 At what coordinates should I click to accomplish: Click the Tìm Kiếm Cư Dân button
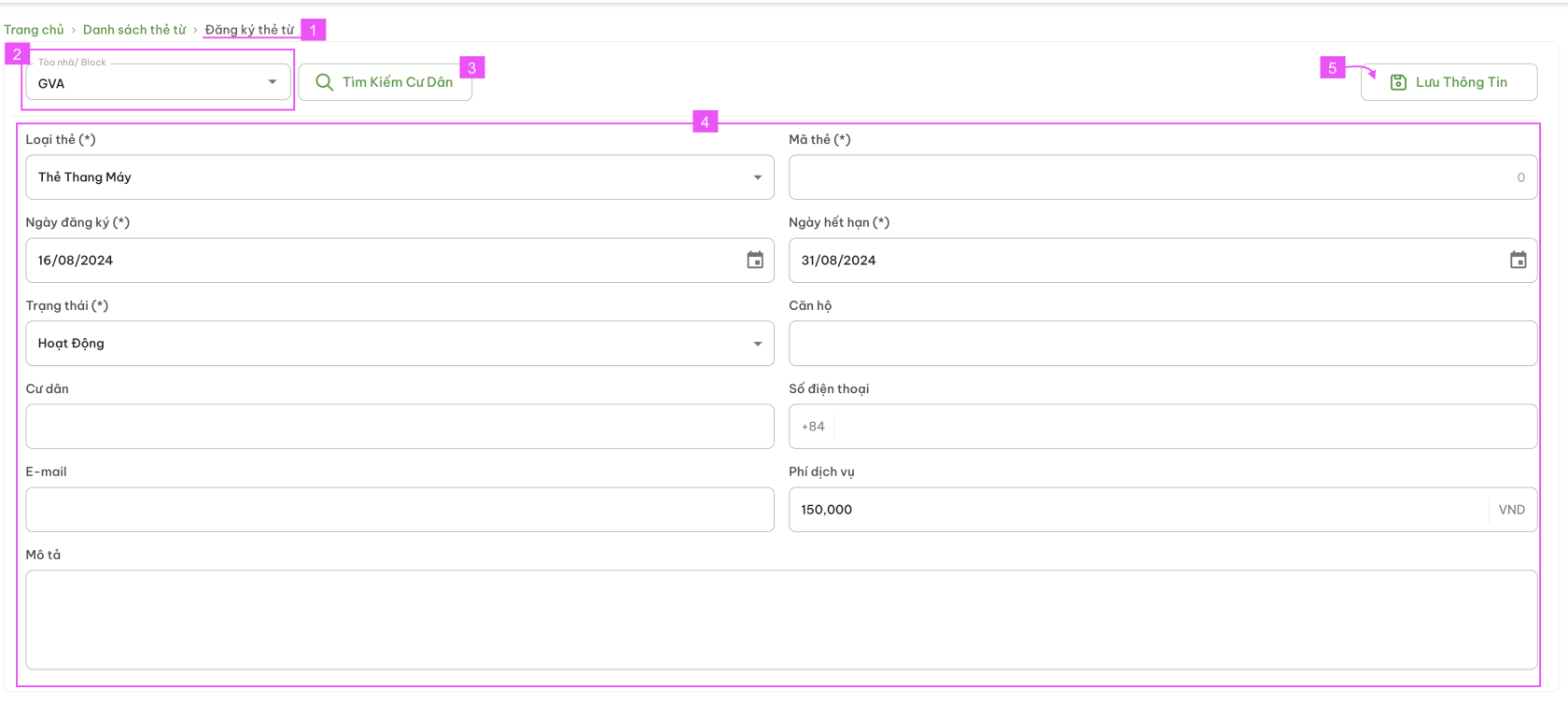coord(385,82)
